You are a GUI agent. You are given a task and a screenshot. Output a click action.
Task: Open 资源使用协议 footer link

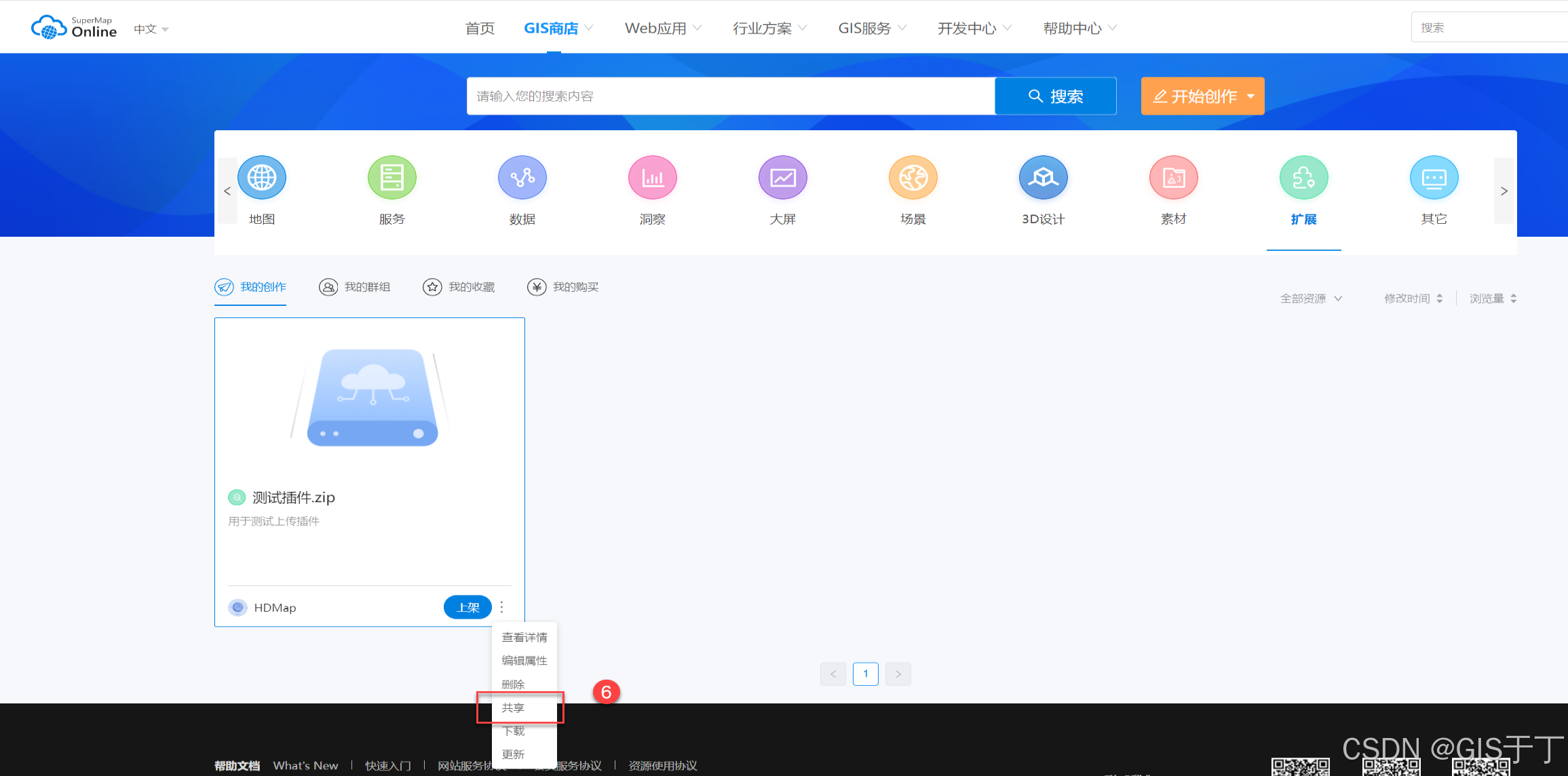(x=662, y=766)
